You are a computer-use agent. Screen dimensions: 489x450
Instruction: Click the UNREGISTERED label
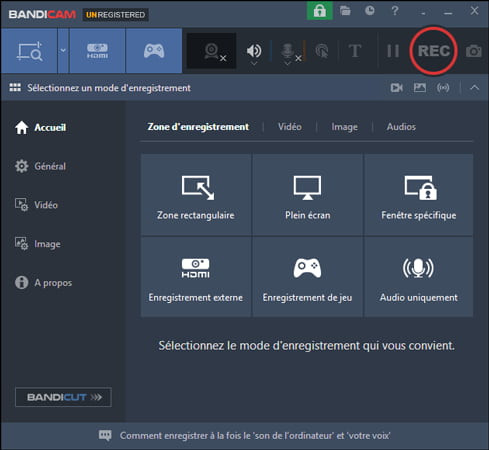tap(115, 15)
